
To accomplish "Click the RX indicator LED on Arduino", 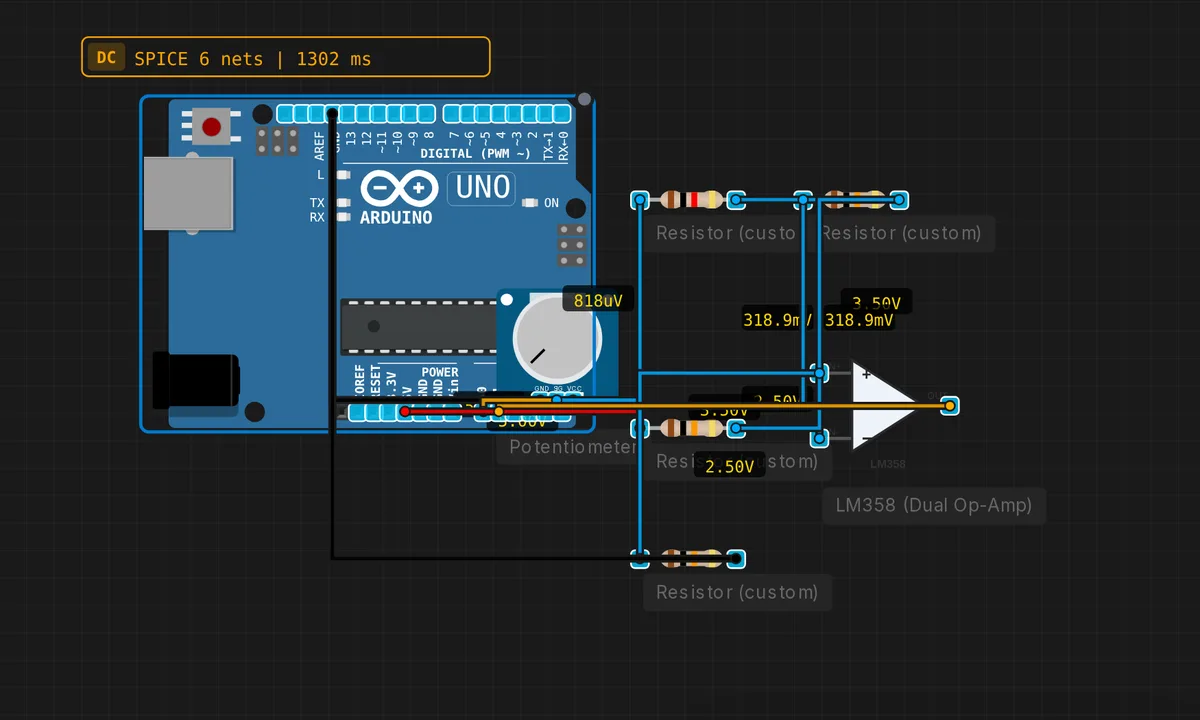I will 344,216.
